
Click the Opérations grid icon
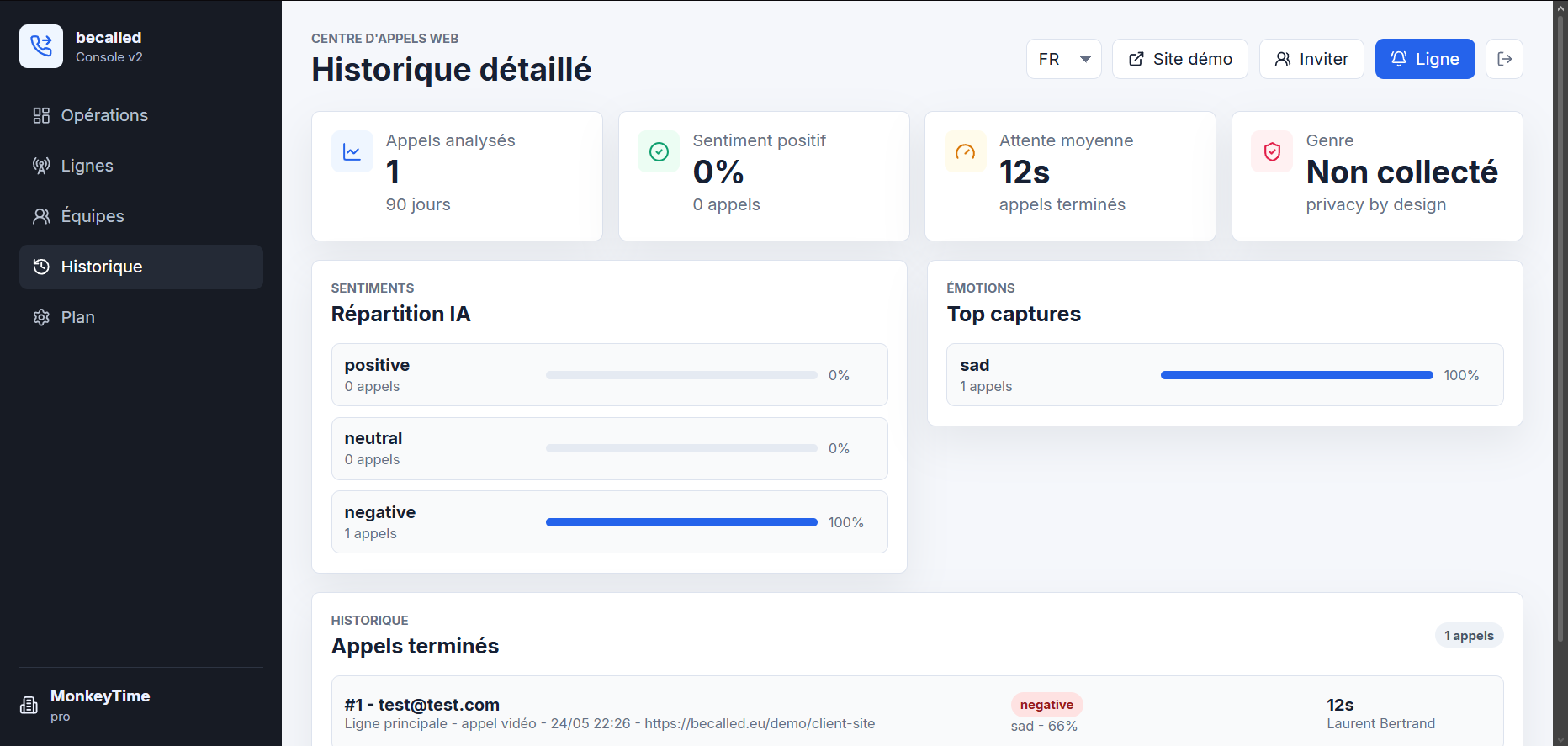(41, 115)
